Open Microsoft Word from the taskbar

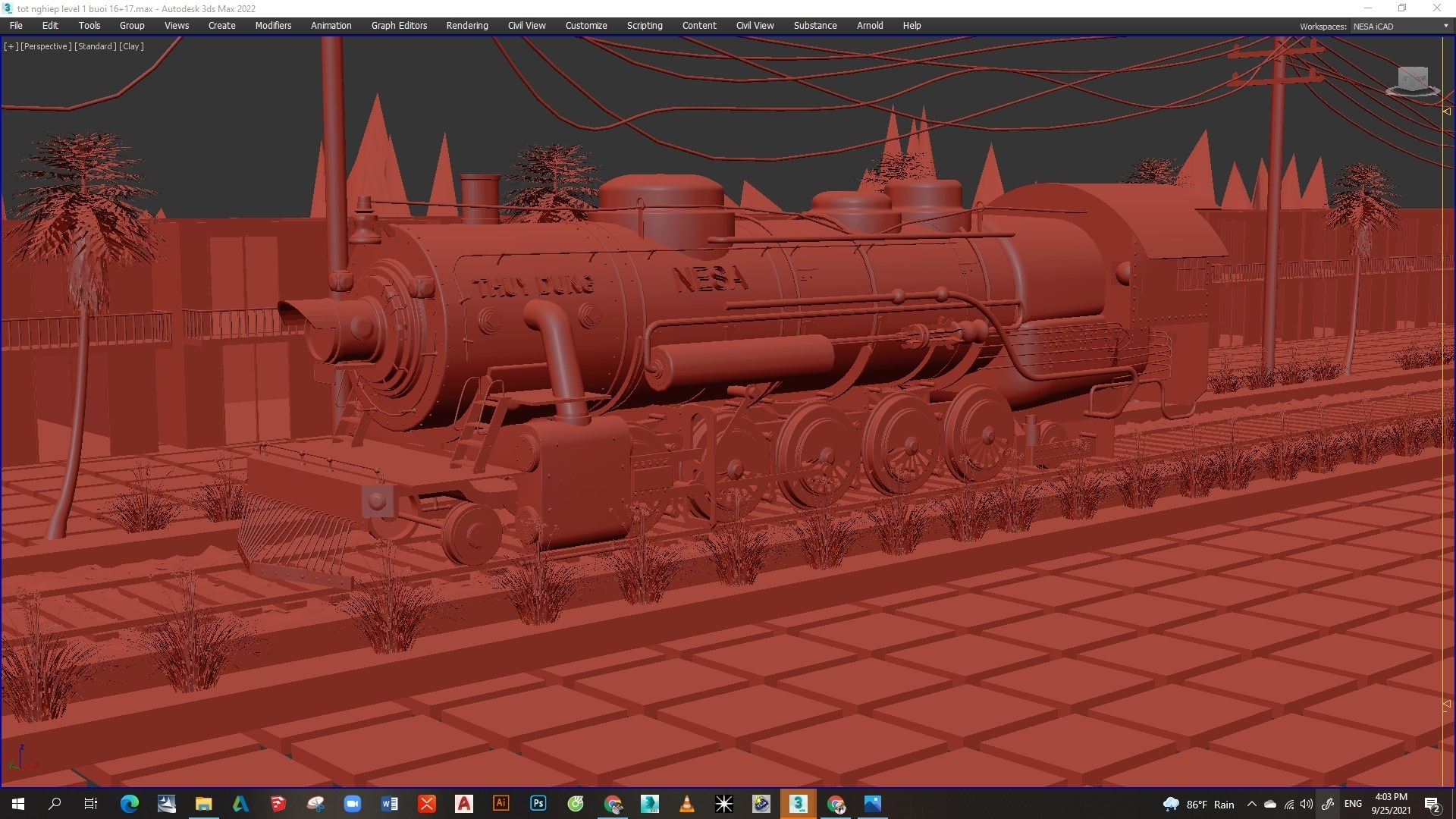click(389, 804)
